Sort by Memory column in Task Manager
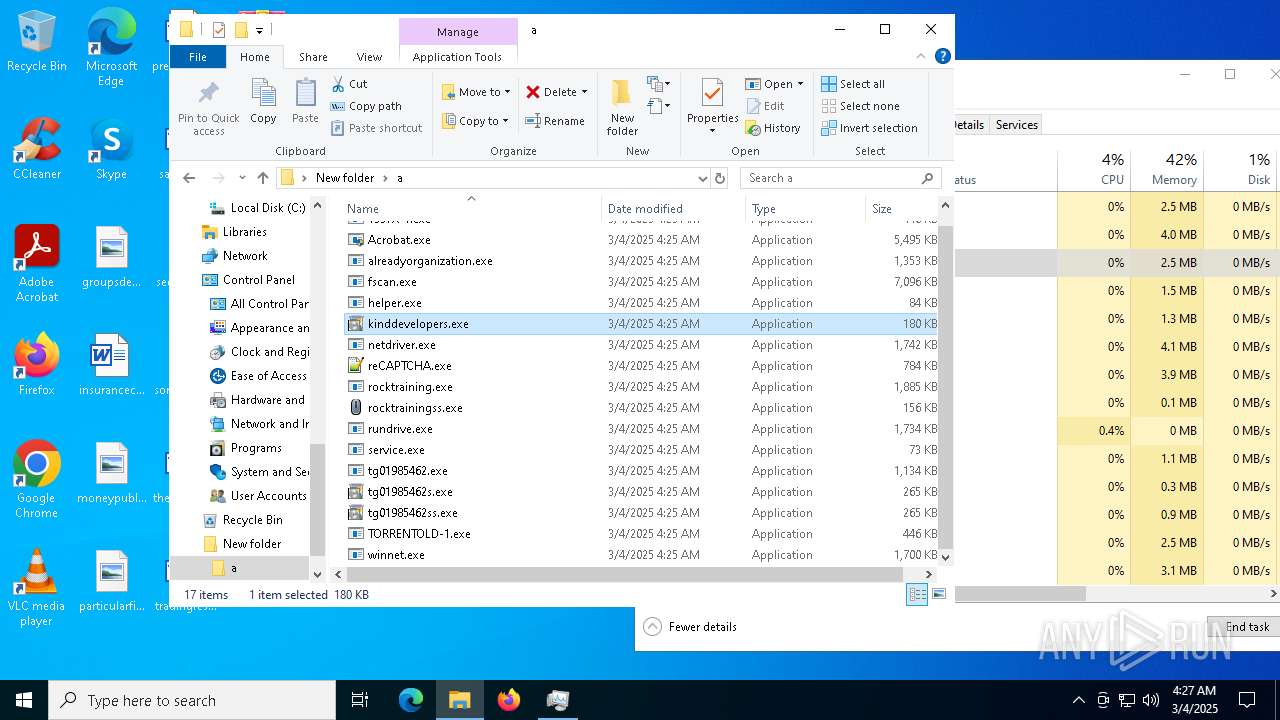The image size is (1280, 720). pyautogui.click(x=1169, y=169)
